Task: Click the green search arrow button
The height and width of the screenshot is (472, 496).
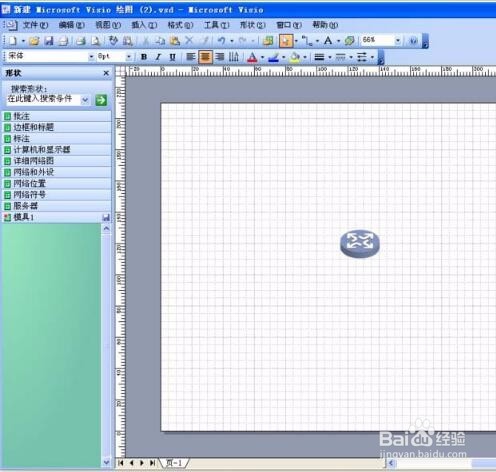Action: (101, 100)
